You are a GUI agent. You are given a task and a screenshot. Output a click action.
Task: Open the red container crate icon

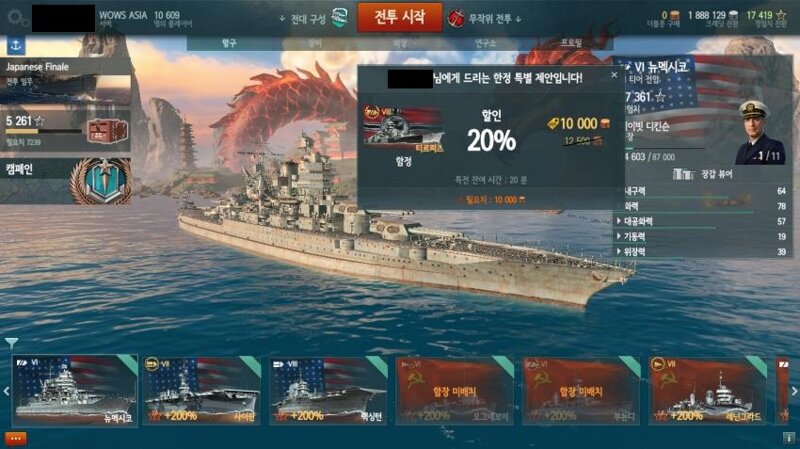tap(106, 132)
